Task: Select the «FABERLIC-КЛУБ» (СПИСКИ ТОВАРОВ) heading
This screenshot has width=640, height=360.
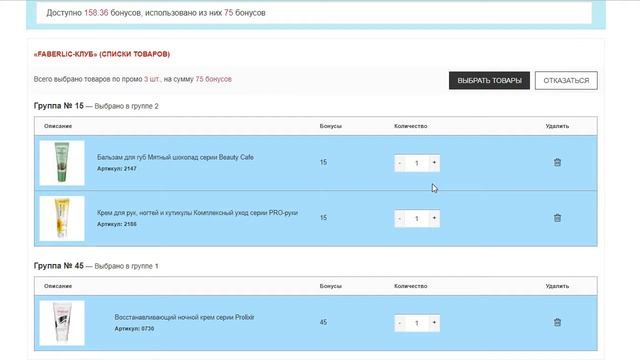Action: click(x=102, y=54)
